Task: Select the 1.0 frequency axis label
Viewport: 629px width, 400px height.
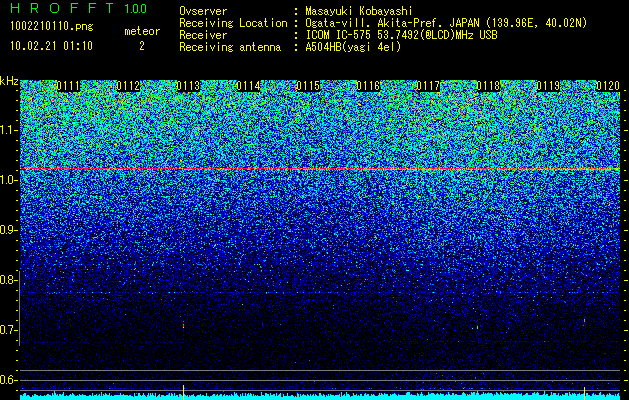Action: point(9,180)
